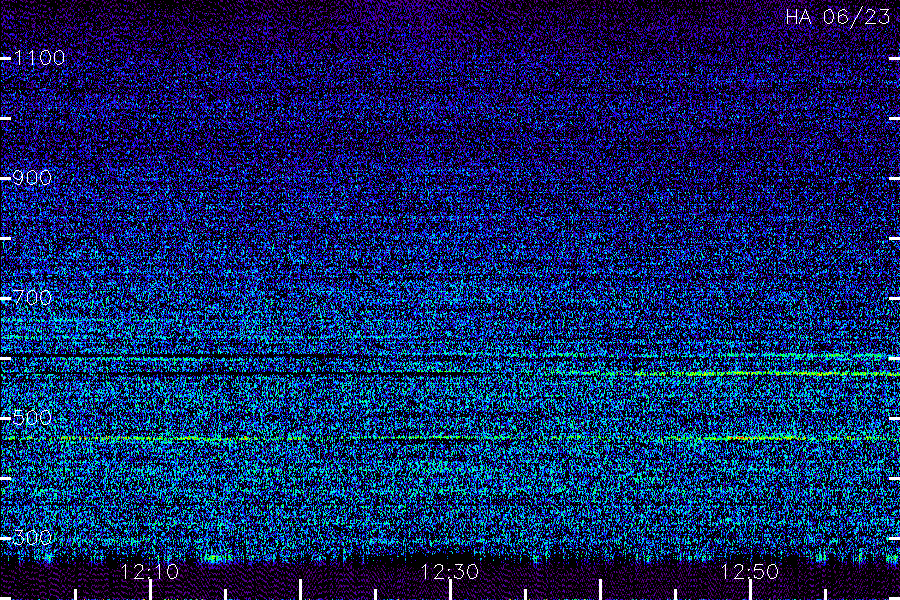Click the 900 frequency axis label
Screen dimensions: 900x600
32,178
